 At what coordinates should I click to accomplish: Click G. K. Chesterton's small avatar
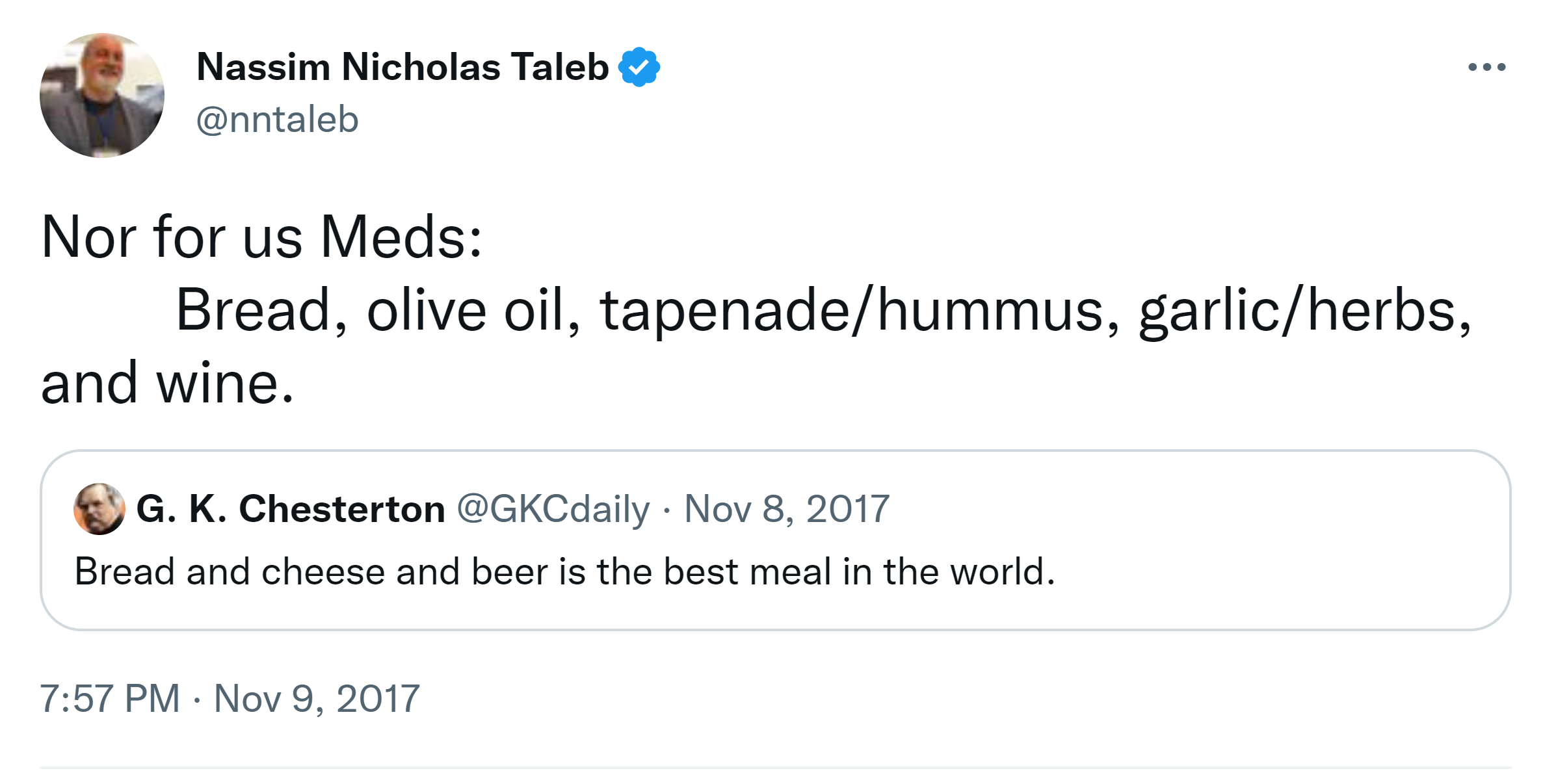(99, 508)
